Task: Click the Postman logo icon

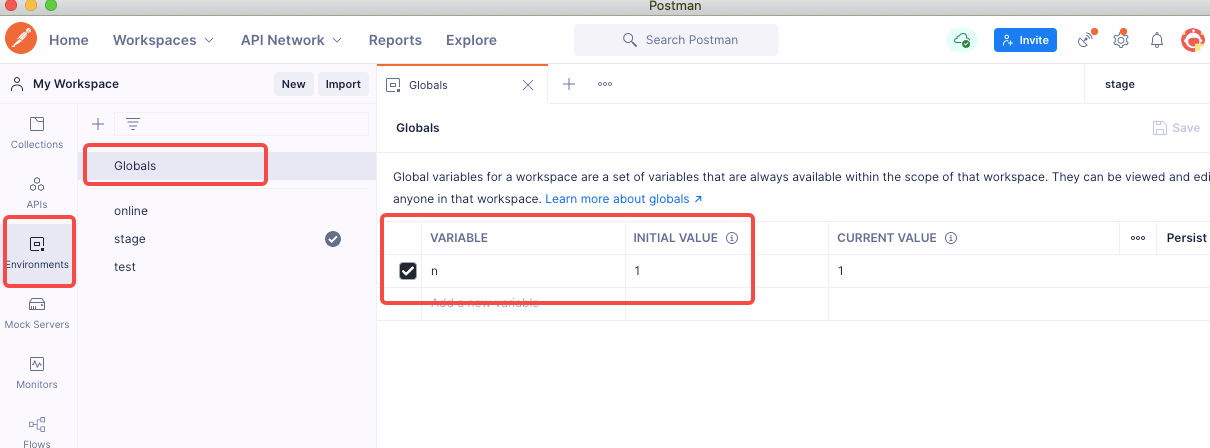Action: (x=21, y=40)
